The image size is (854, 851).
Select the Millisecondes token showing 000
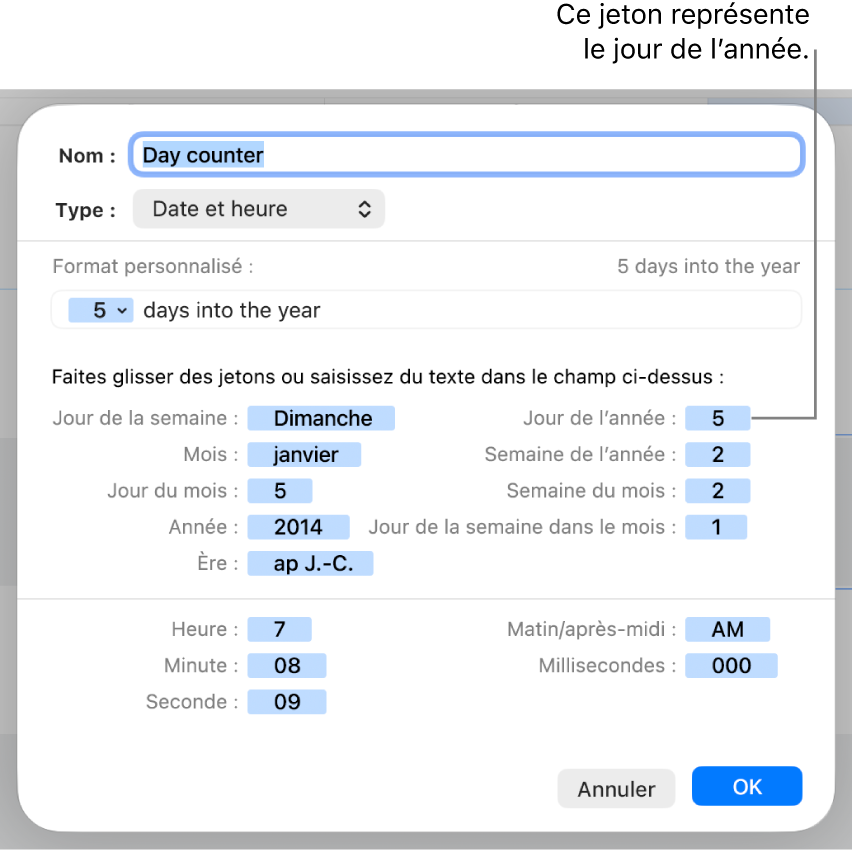click(x=731, y=665)
